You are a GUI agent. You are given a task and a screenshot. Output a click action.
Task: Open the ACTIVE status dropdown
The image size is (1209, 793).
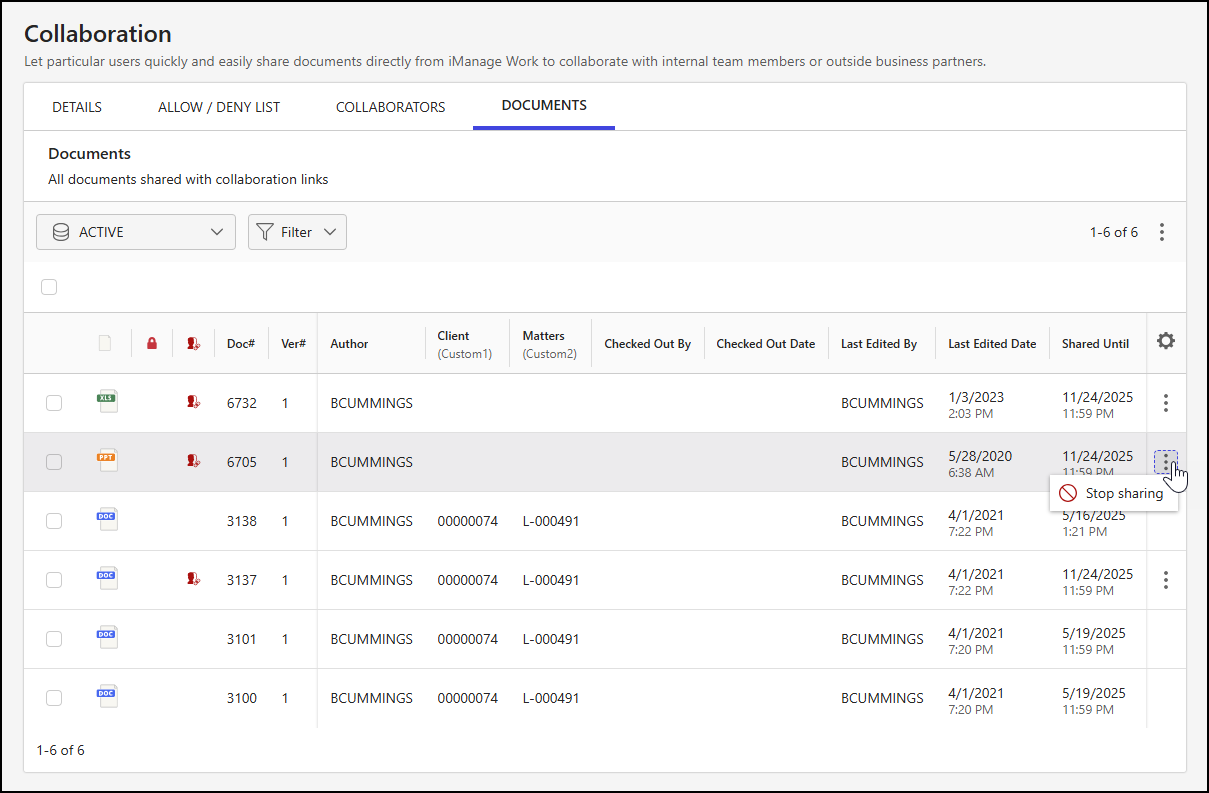click(135, 231)
